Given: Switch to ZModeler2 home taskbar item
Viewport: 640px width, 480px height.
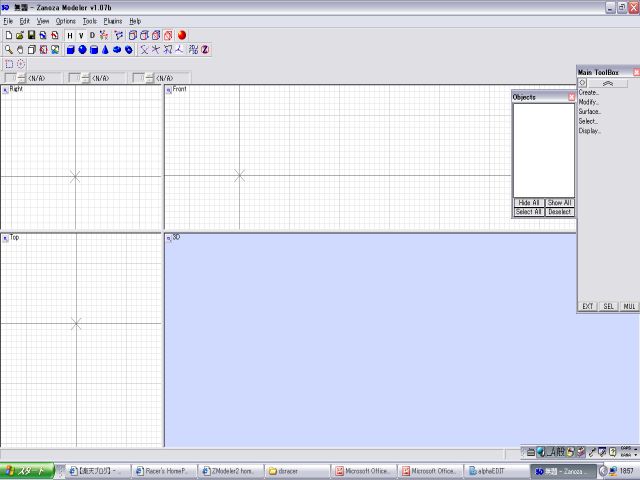Looking at the screenshot, I should (230, 471).
